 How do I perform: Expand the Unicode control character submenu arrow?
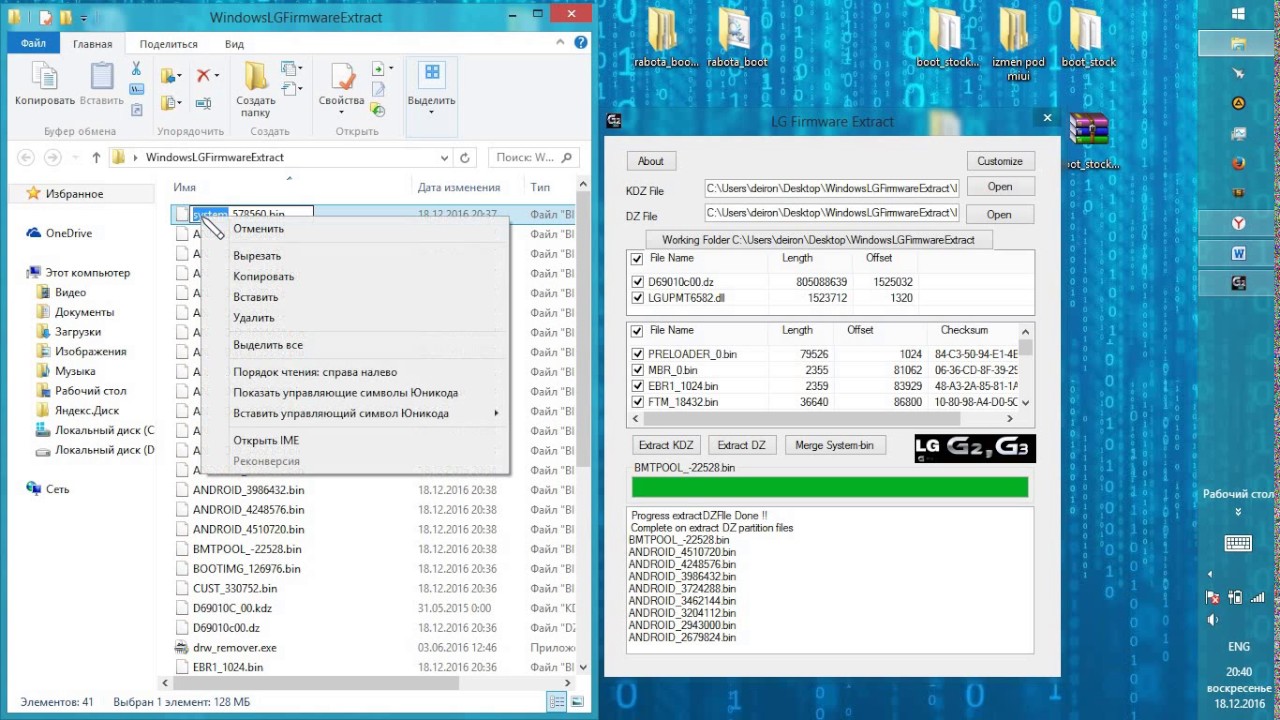[496, 413]
